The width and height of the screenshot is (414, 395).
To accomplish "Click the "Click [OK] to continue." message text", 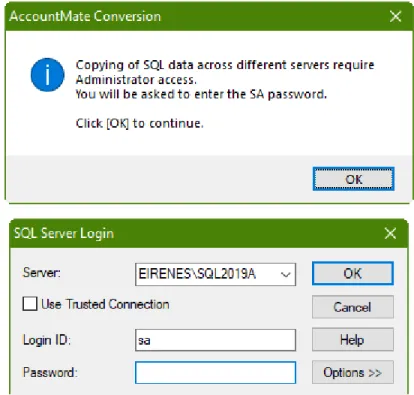I will click(139, 124).
